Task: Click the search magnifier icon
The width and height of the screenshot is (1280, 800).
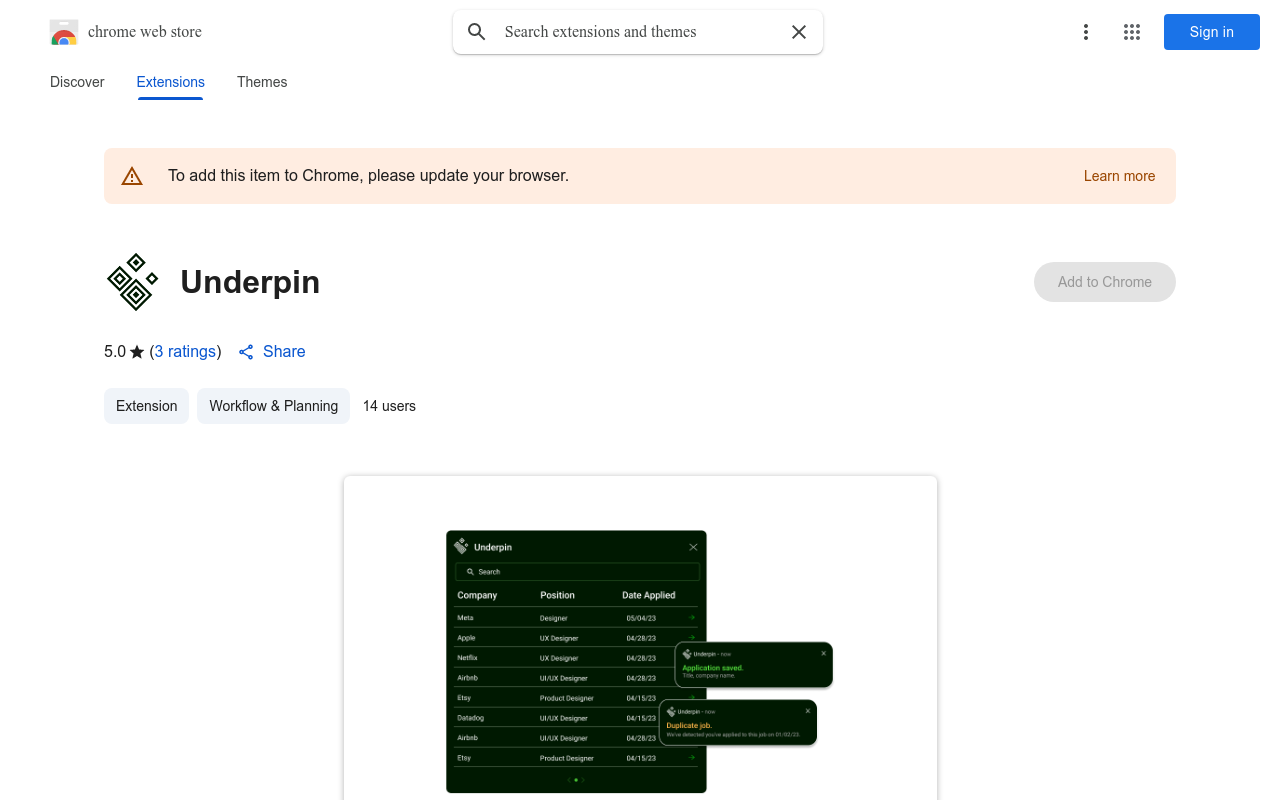Action: pyautogui.click(x=477, y=32)
